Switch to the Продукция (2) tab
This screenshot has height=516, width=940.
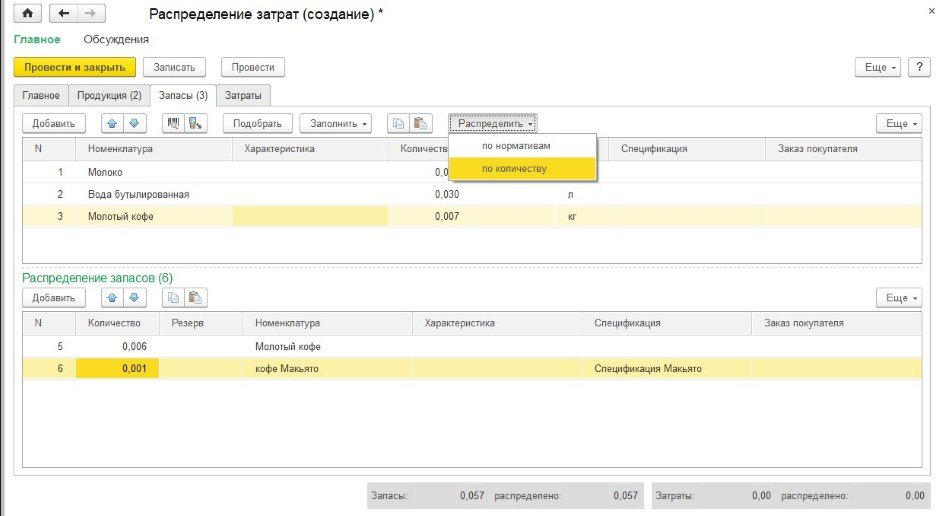109,96
